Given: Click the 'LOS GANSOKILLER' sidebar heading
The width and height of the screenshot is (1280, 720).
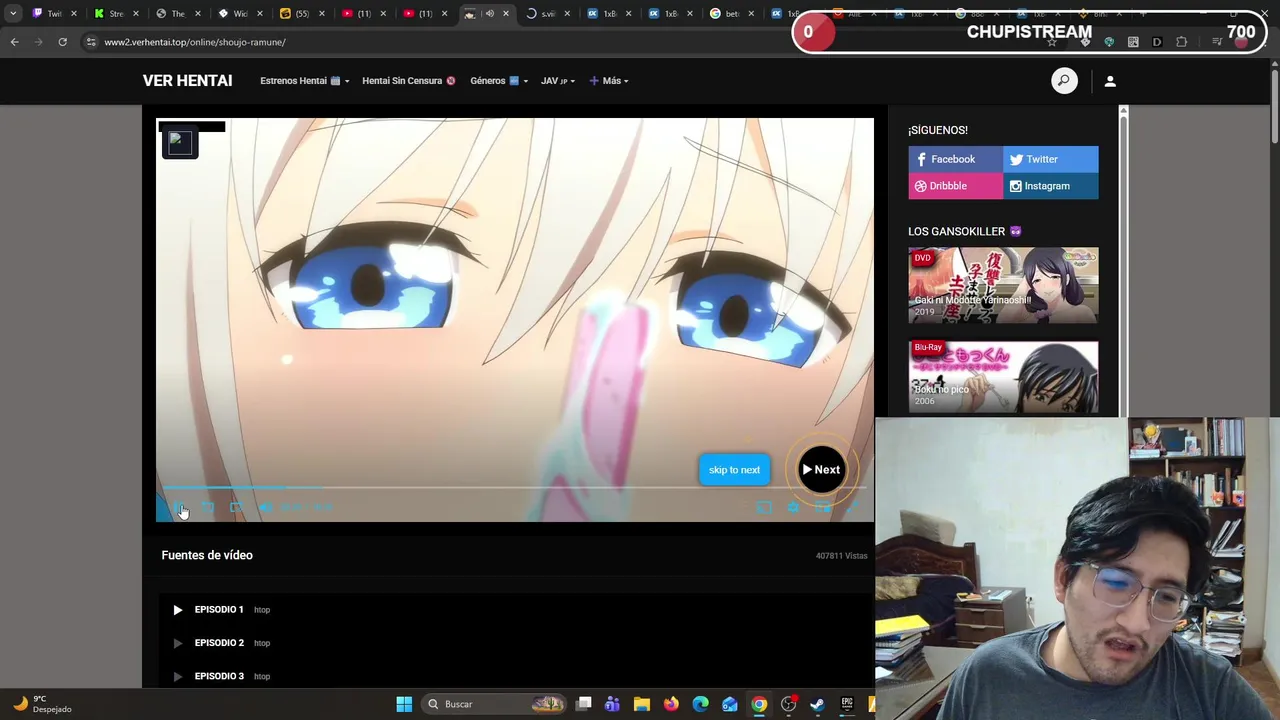Looking at the screenshot, I should pos(965,231).
